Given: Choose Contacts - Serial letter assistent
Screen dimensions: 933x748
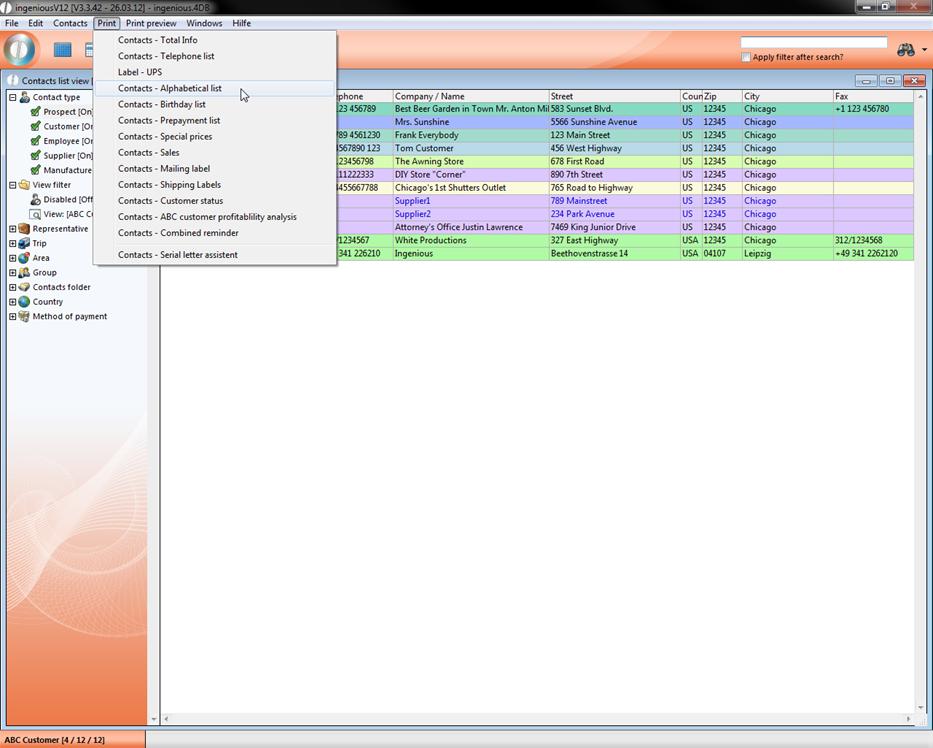Looking at the screenshot, I should (x=178, y=255).
